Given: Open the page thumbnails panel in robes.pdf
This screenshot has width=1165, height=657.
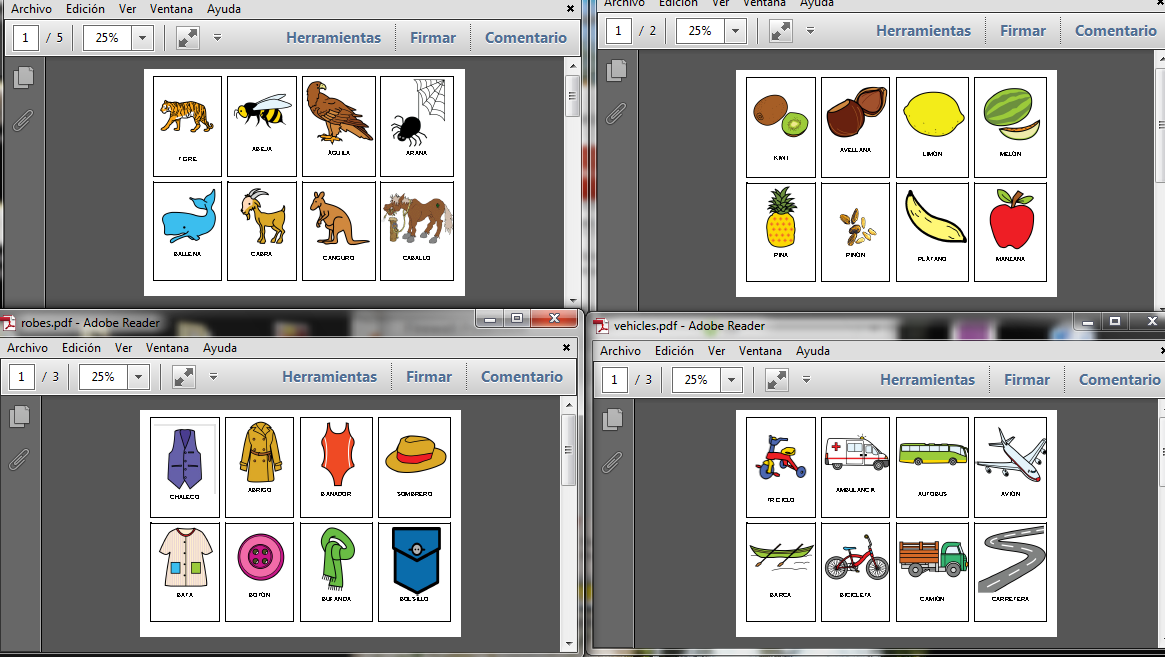Looking at the screenshot, I should 20,414.
